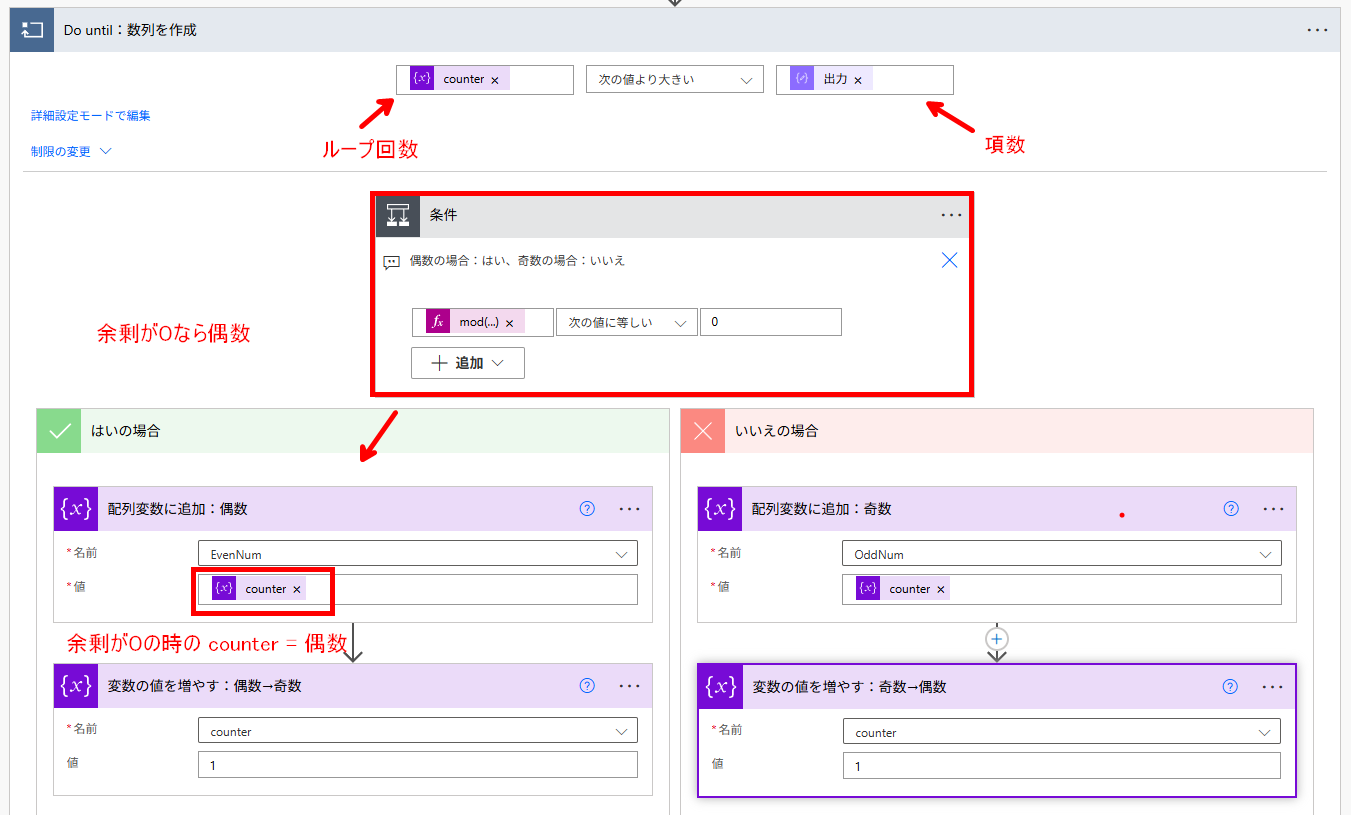Click the 条件 condition icon
The height and width of the screenshot is (815, 1351).
coord(398,215)
